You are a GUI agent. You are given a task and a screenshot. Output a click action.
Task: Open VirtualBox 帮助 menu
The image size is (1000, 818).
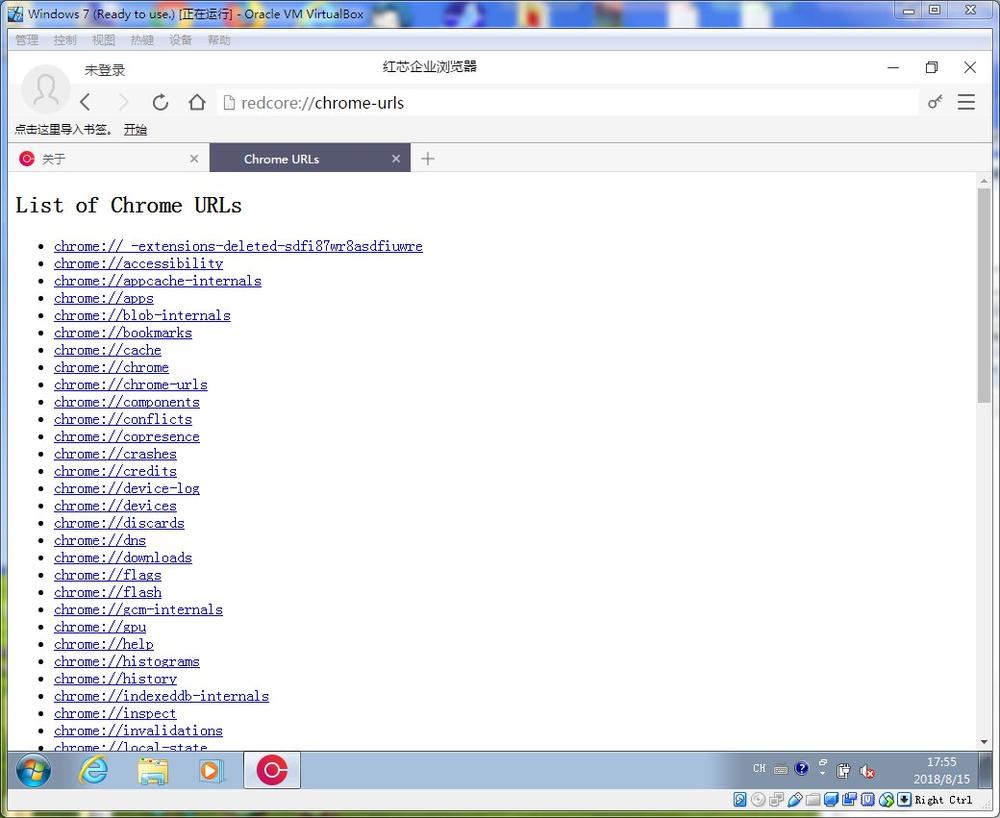click(x=219, y=40)
